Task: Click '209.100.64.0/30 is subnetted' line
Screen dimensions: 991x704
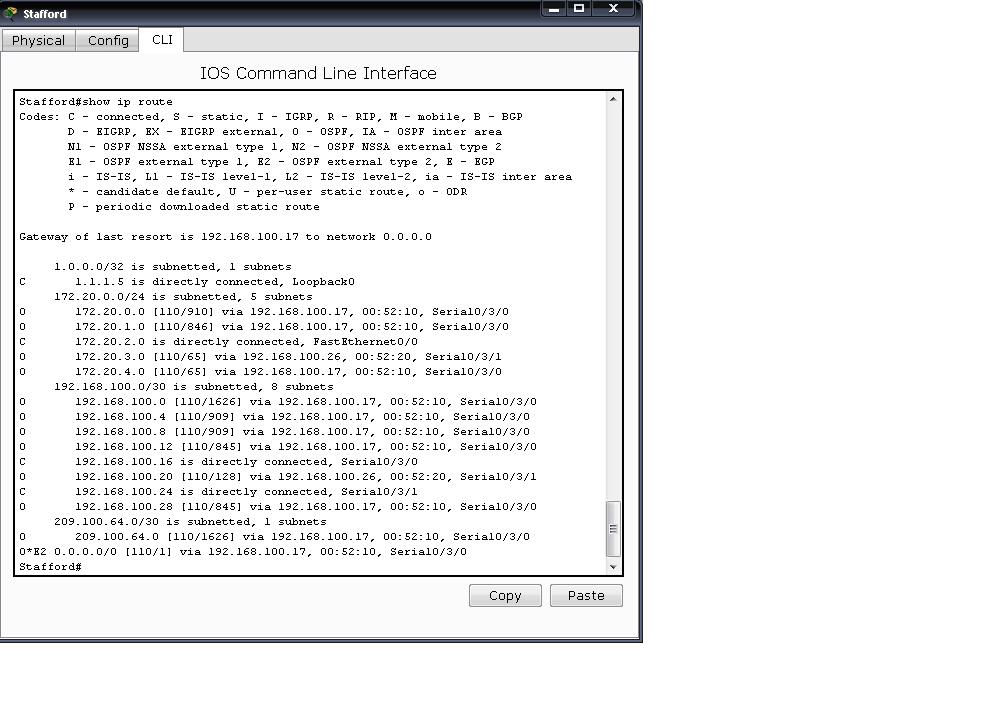Action: [190, 522]
